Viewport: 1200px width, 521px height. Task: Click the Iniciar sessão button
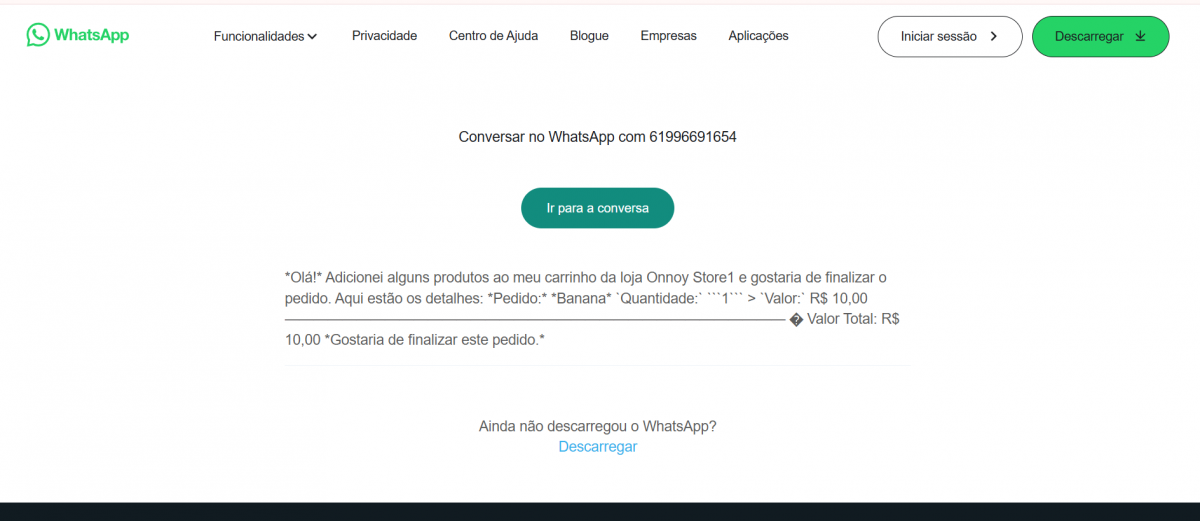pos(950,36)
